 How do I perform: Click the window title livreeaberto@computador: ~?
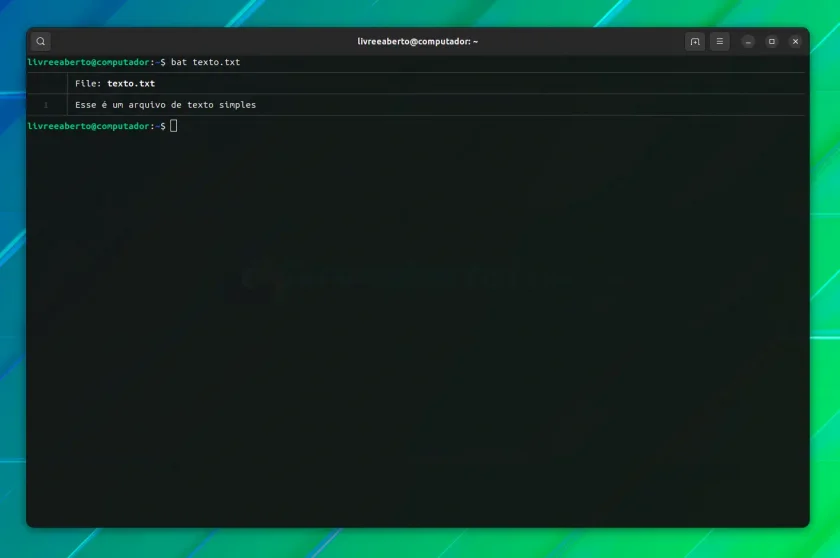click(x=418, y=41)
